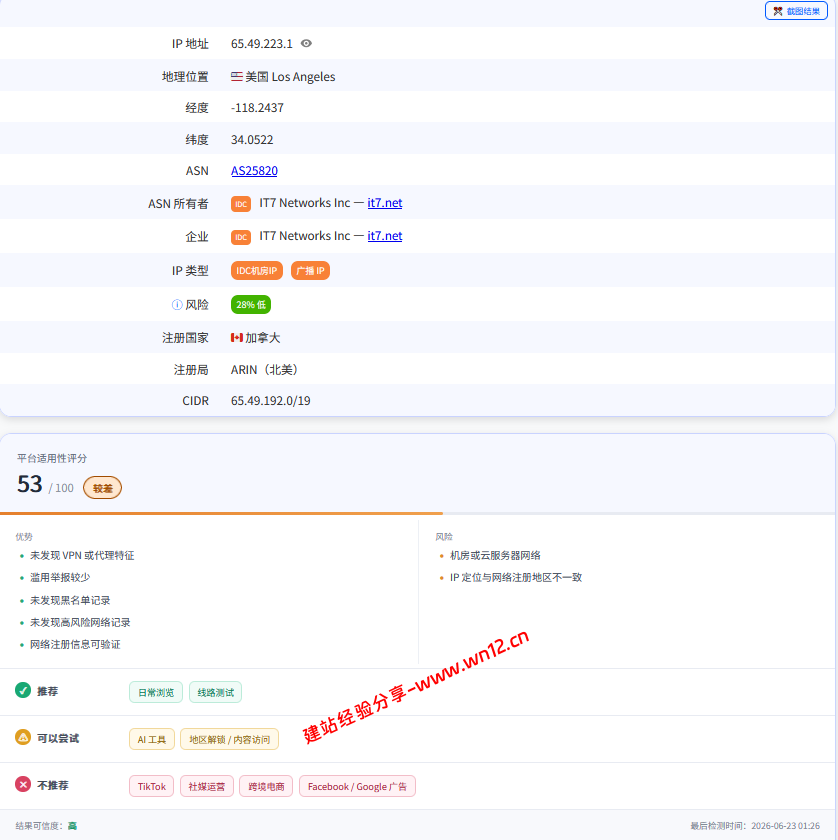Click 网络注册信息可验证 item
This screenshot has width=838, height=840.
(x=75, y=644)
